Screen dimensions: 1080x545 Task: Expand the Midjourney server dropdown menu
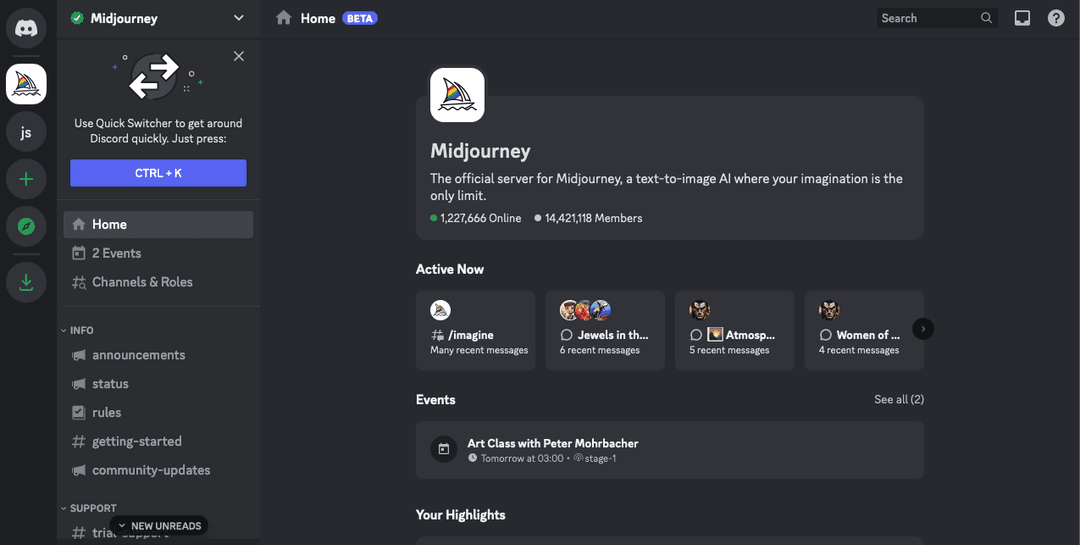(238, 18)
